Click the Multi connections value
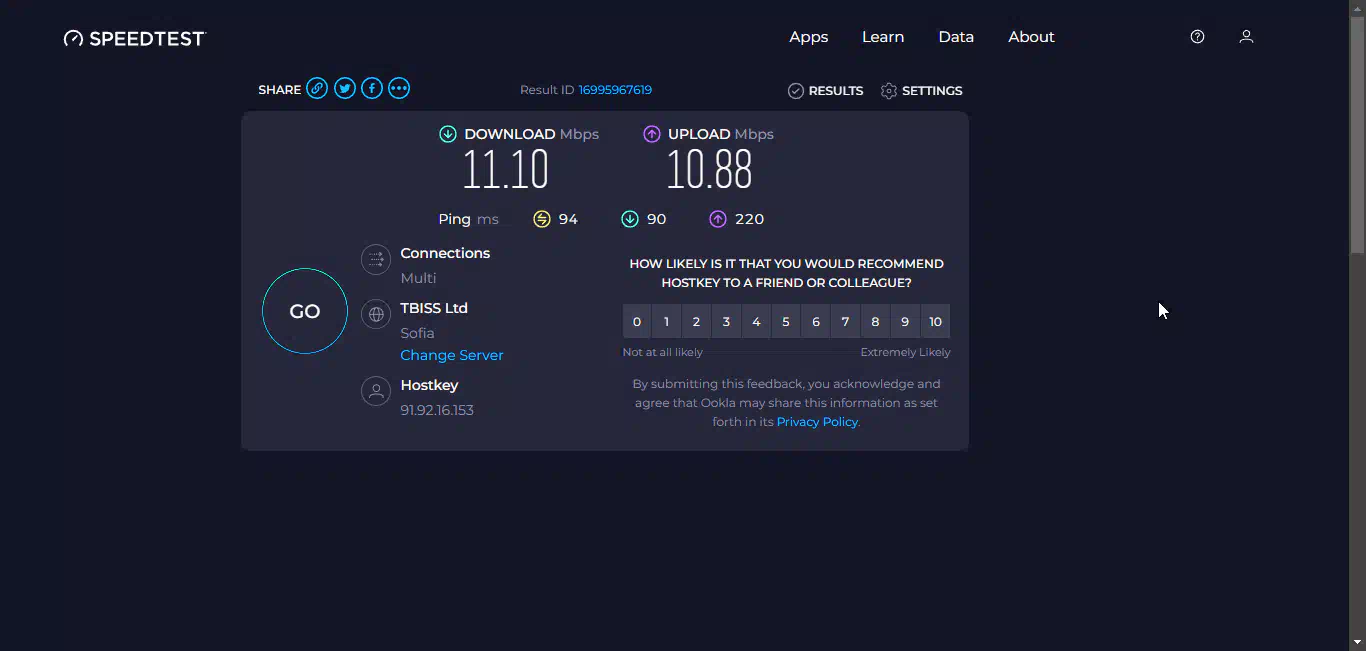The image size is (1366, 651). pos(418,278)
